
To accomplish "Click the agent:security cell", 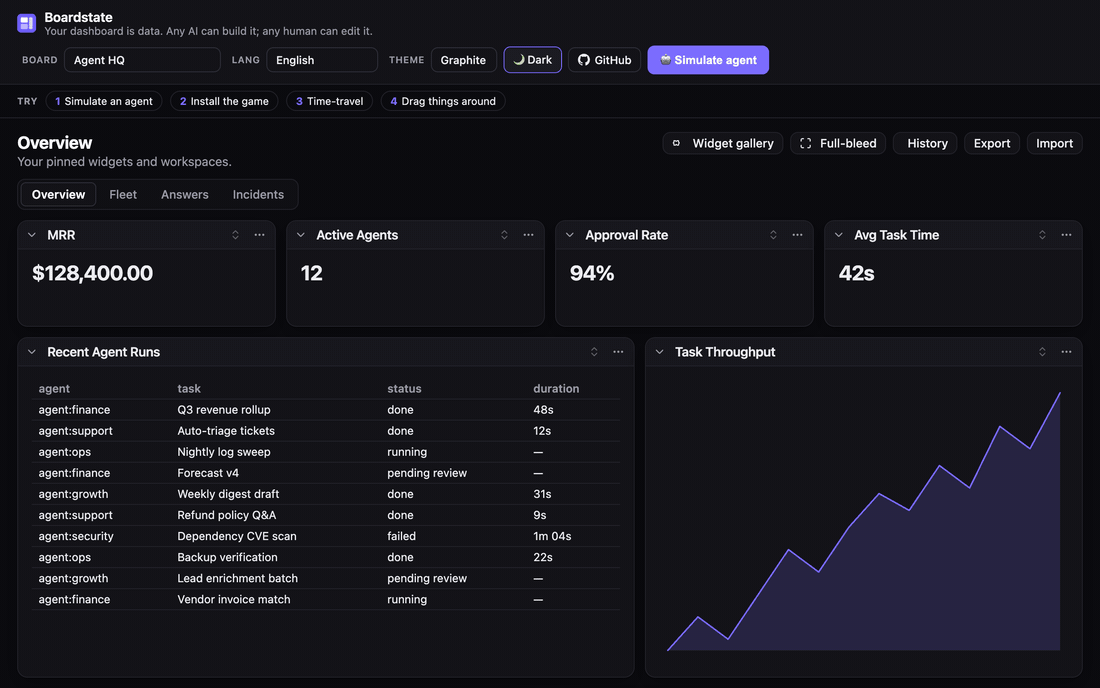I will click(x=76, y=536).
